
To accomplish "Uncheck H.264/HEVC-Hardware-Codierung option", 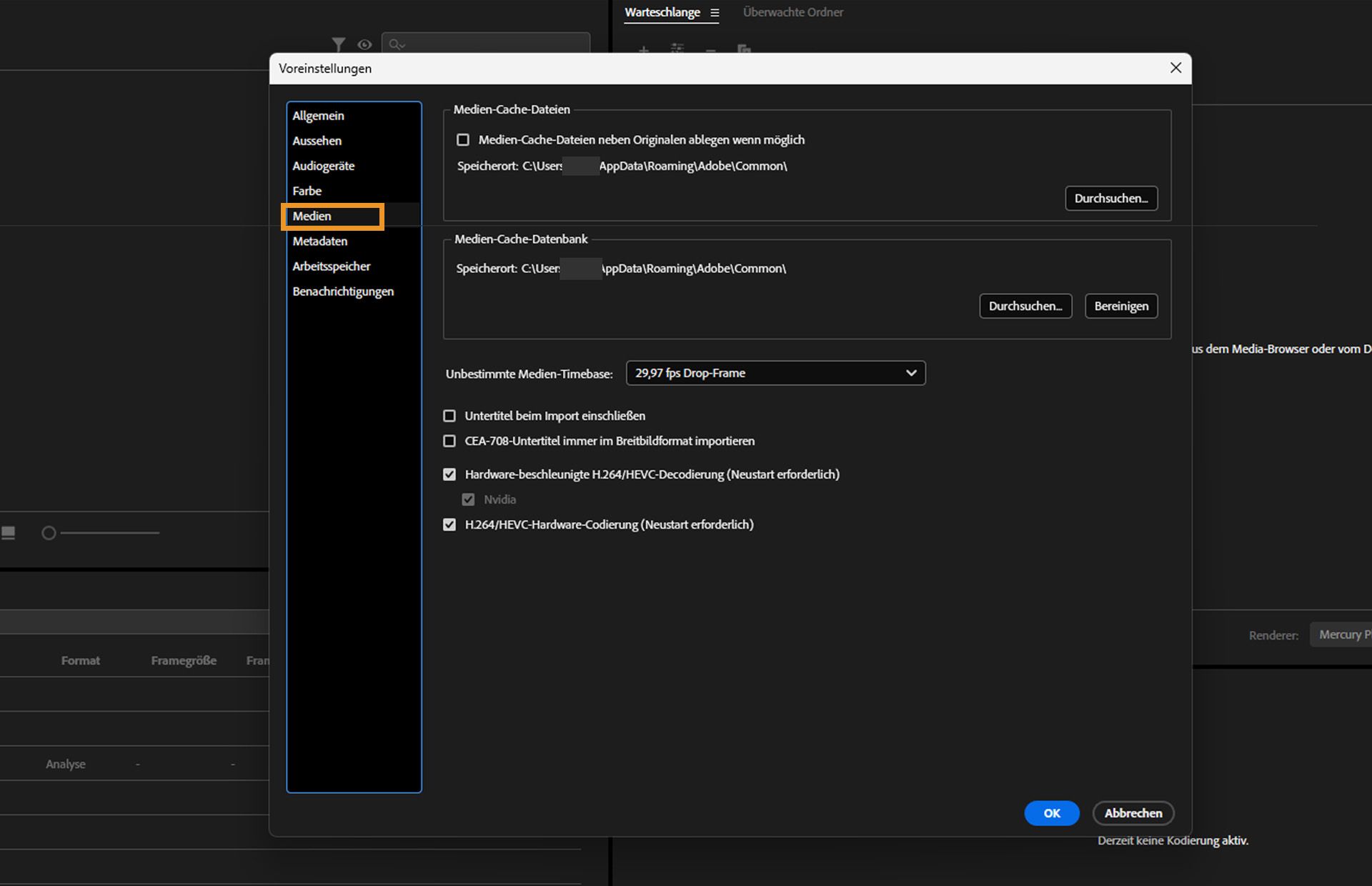I will coord(449,524).
